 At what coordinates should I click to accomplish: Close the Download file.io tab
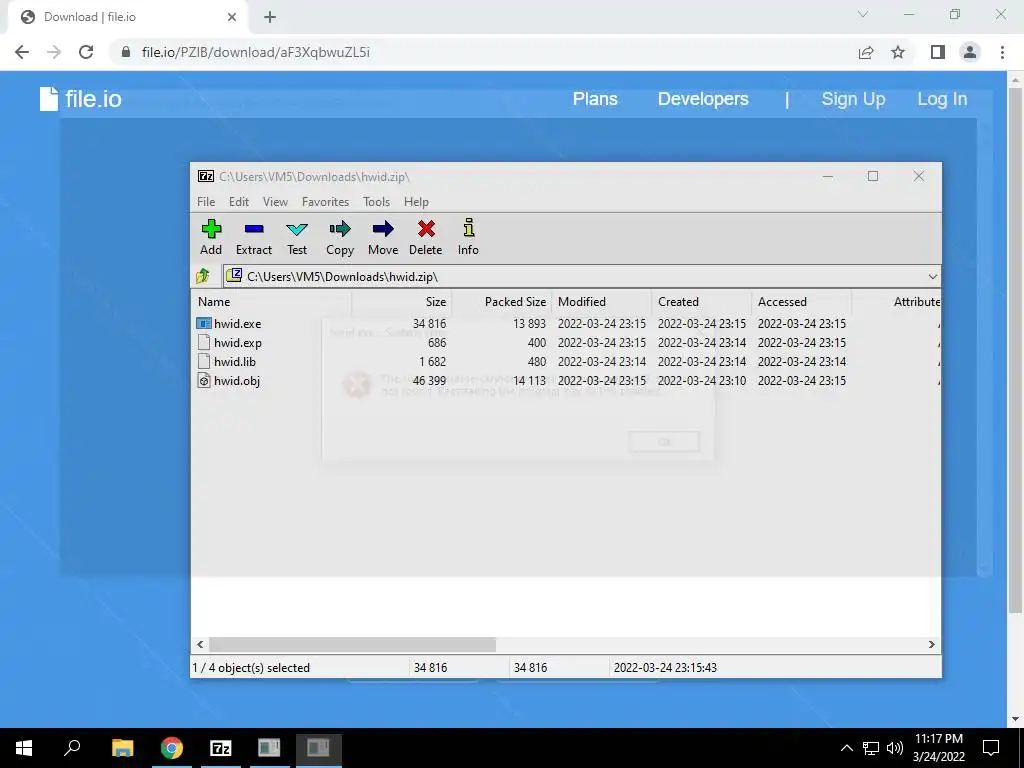[232, 17]
